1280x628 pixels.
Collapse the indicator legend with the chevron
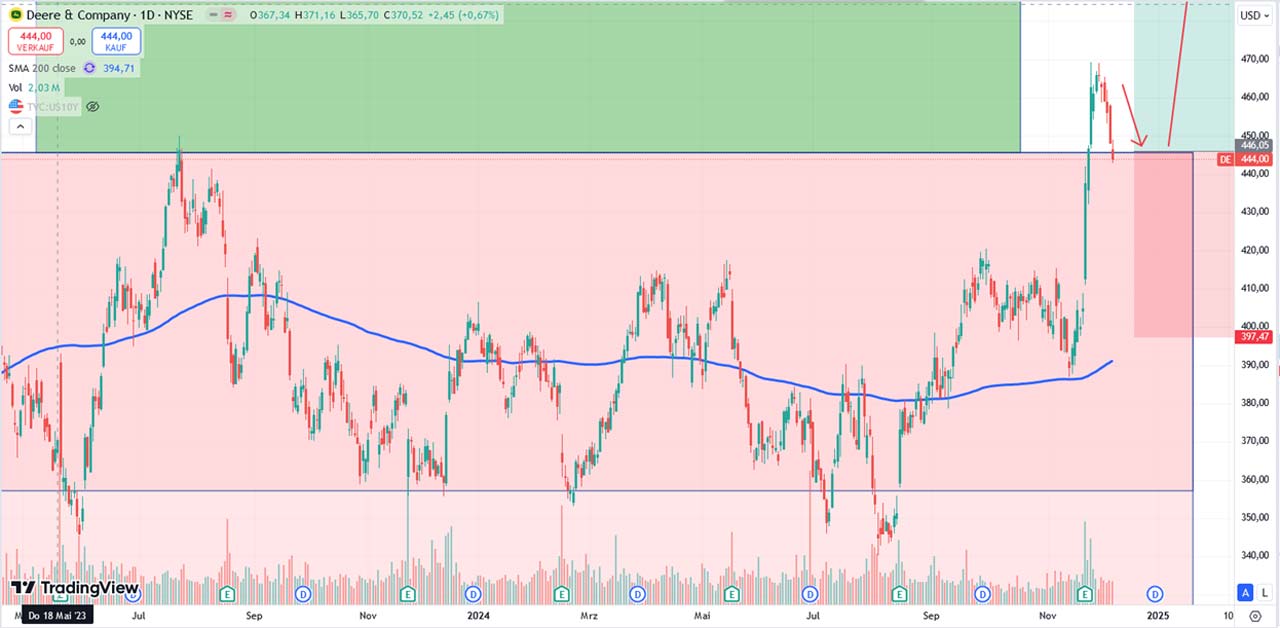tap(18, 127)
